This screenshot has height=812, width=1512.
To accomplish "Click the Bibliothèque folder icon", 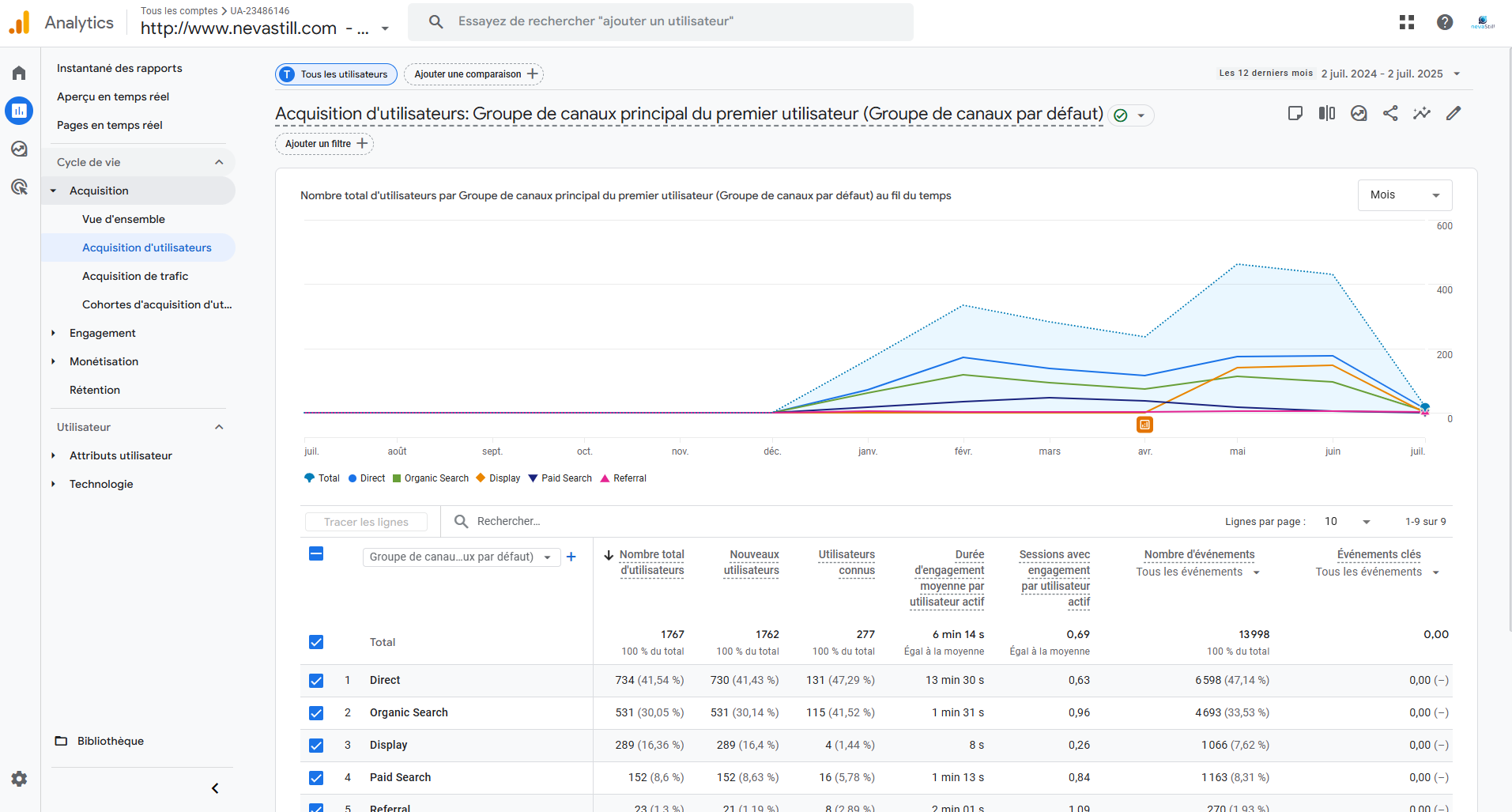I will point(61,741).
